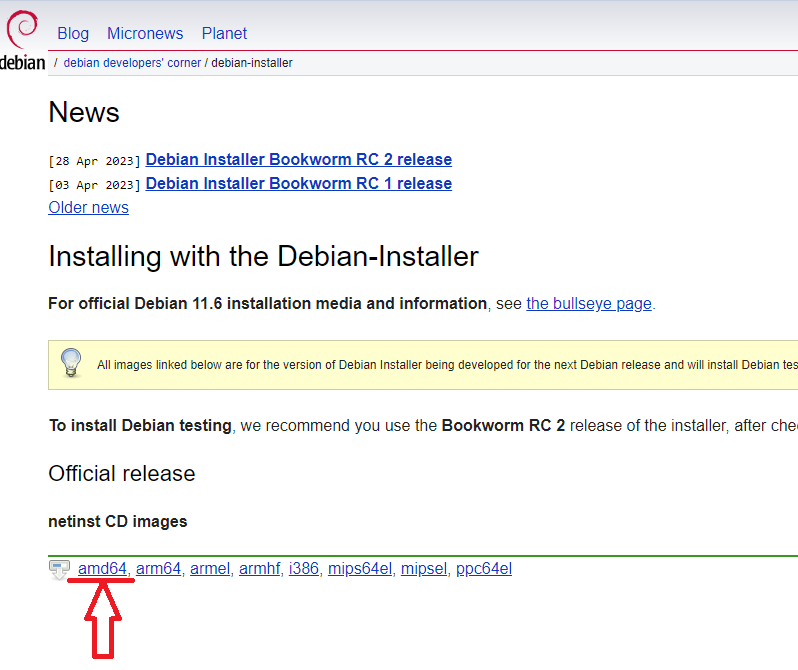The width and height of the screenshot is (798, 670).
Task: Download the armhf netinst image
Action: point(260,569)
